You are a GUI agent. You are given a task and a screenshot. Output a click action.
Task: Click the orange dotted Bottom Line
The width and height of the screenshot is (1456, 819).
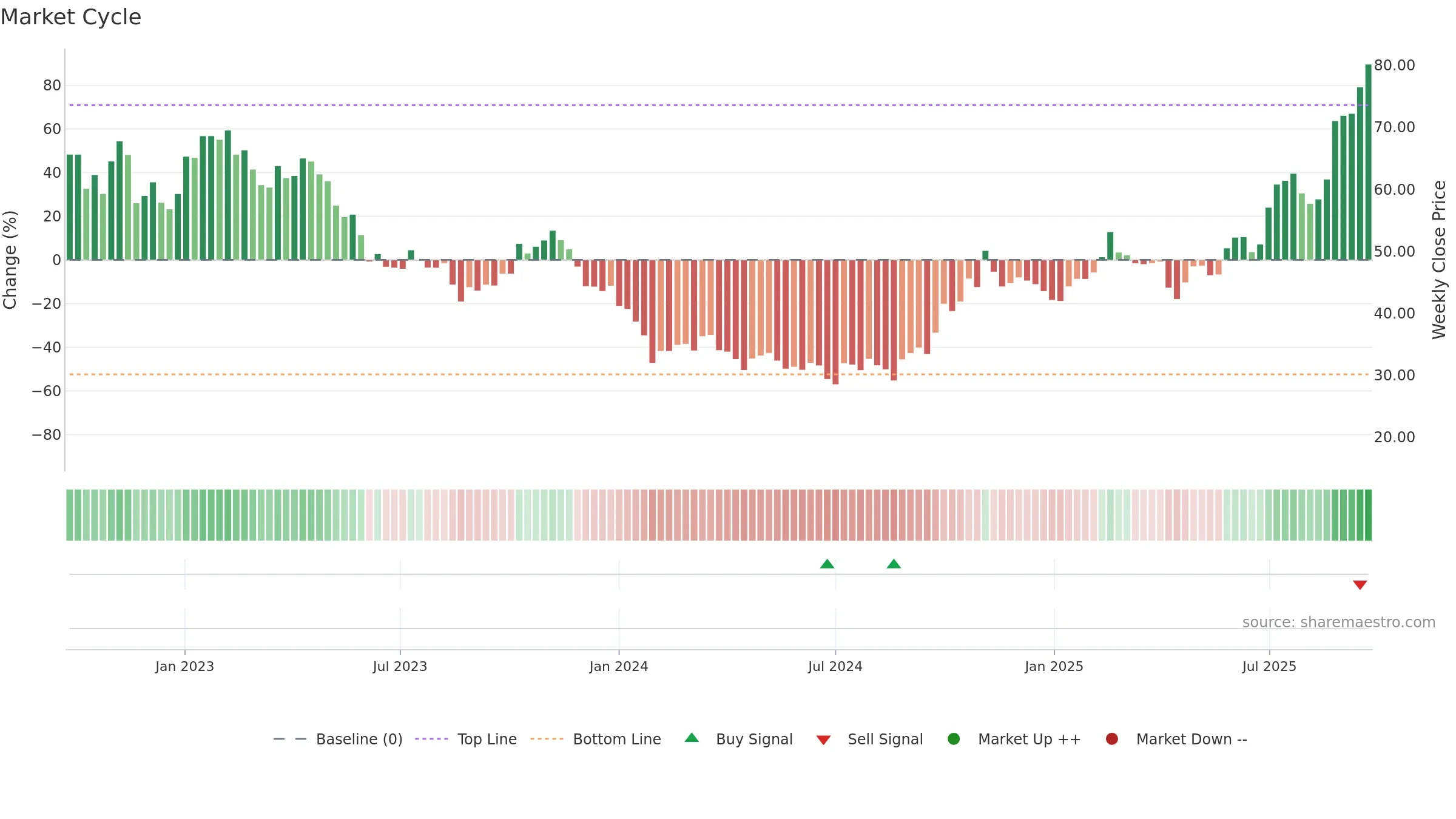pos(719,374)
